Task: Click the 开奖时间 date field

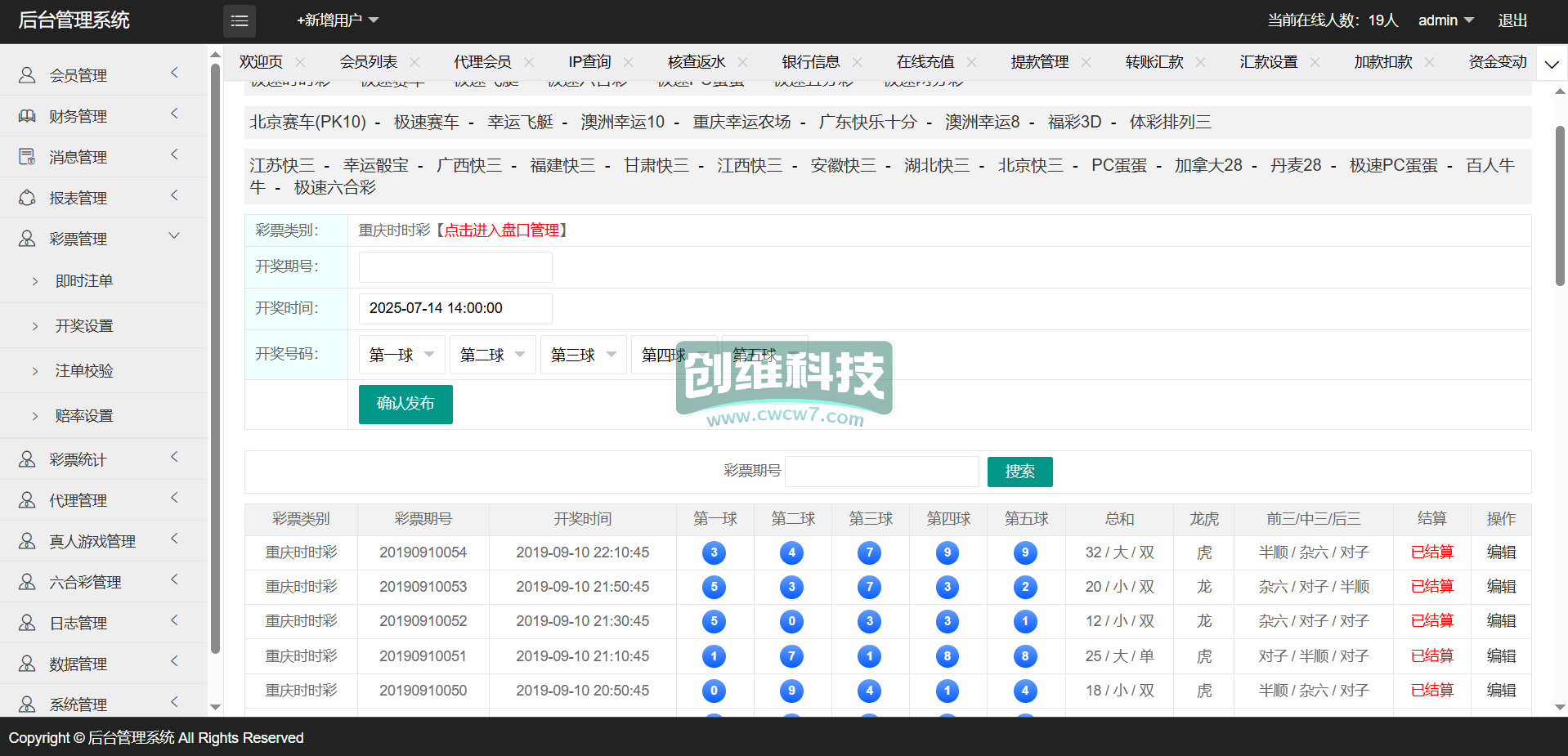Action: [x=455, y=308]
